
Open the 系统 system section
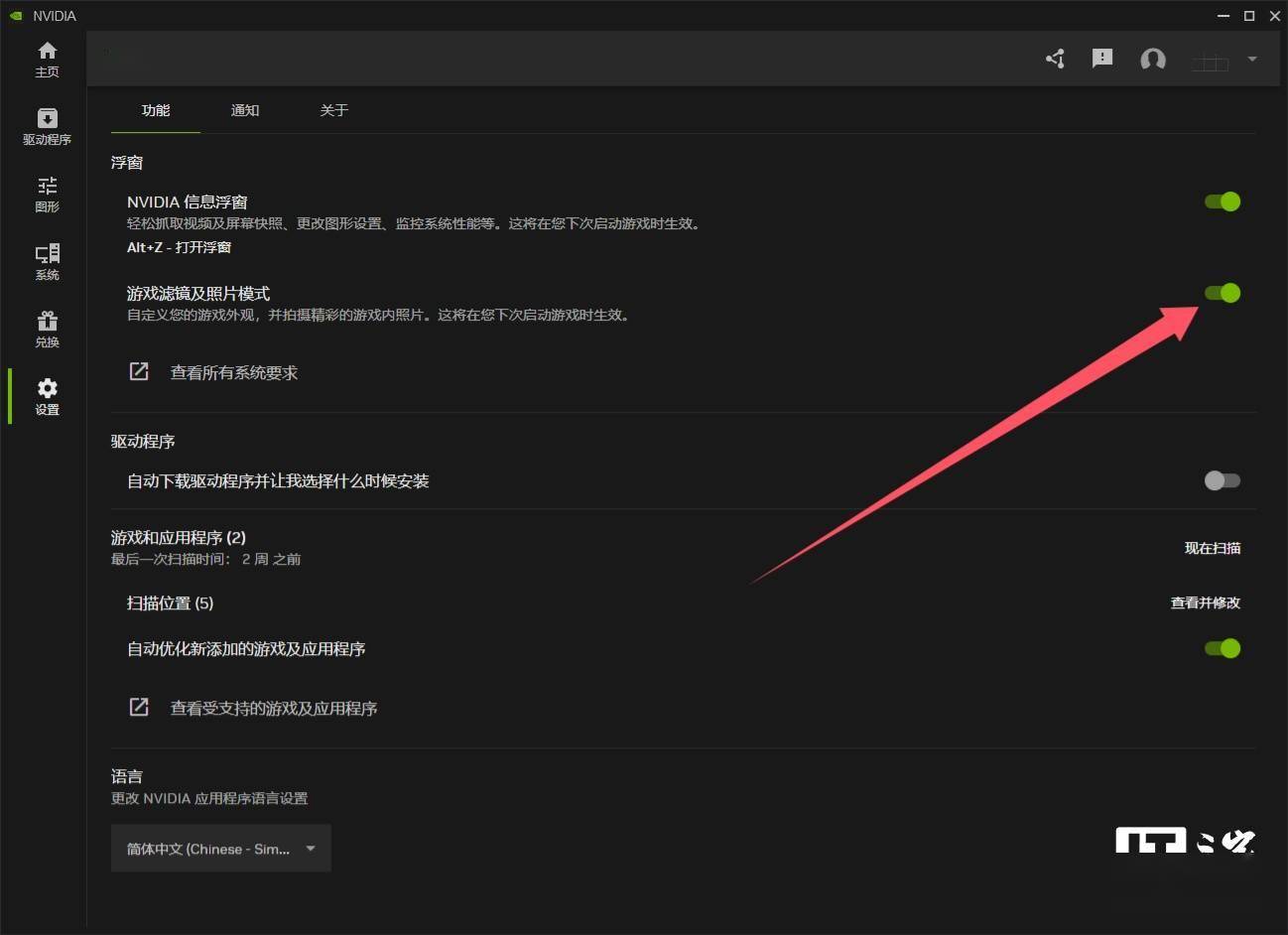(47, 262)
